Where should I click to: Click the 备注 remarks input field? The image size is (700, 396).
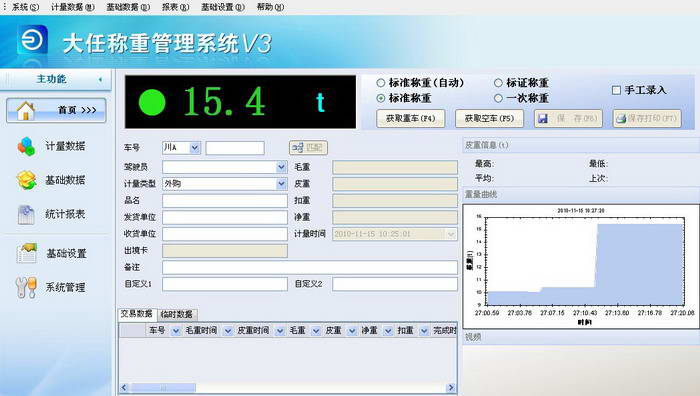pyautogui.click(x=310, y=267)
